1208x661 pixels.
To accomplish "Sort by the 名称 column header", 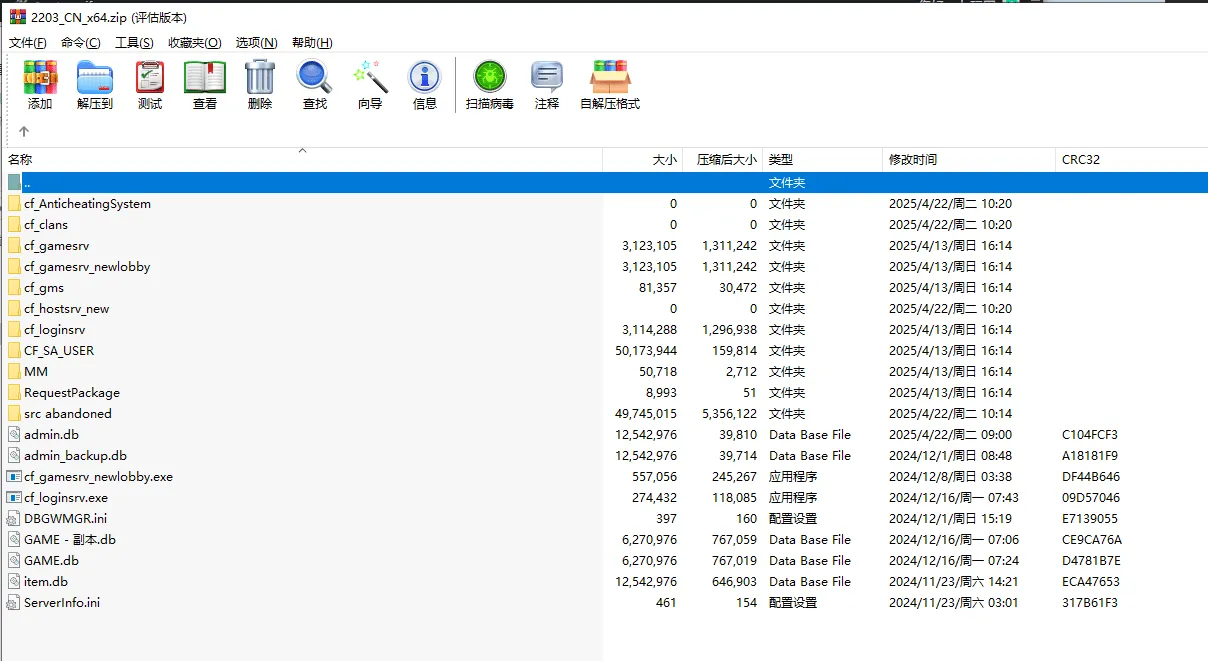I will pos(302,159).
